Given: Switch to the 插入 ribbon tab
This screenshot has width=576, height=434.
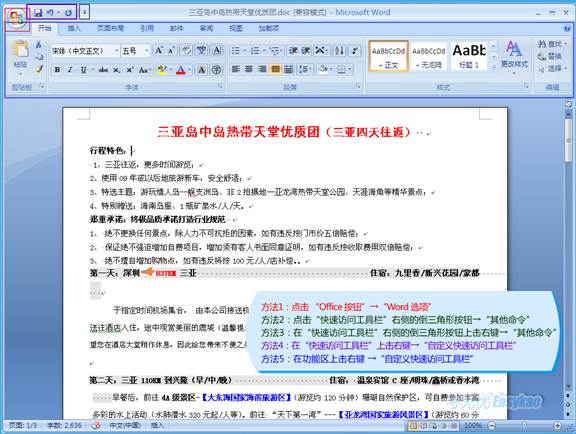Looking at the screenshot, I should tap(74, 28).
